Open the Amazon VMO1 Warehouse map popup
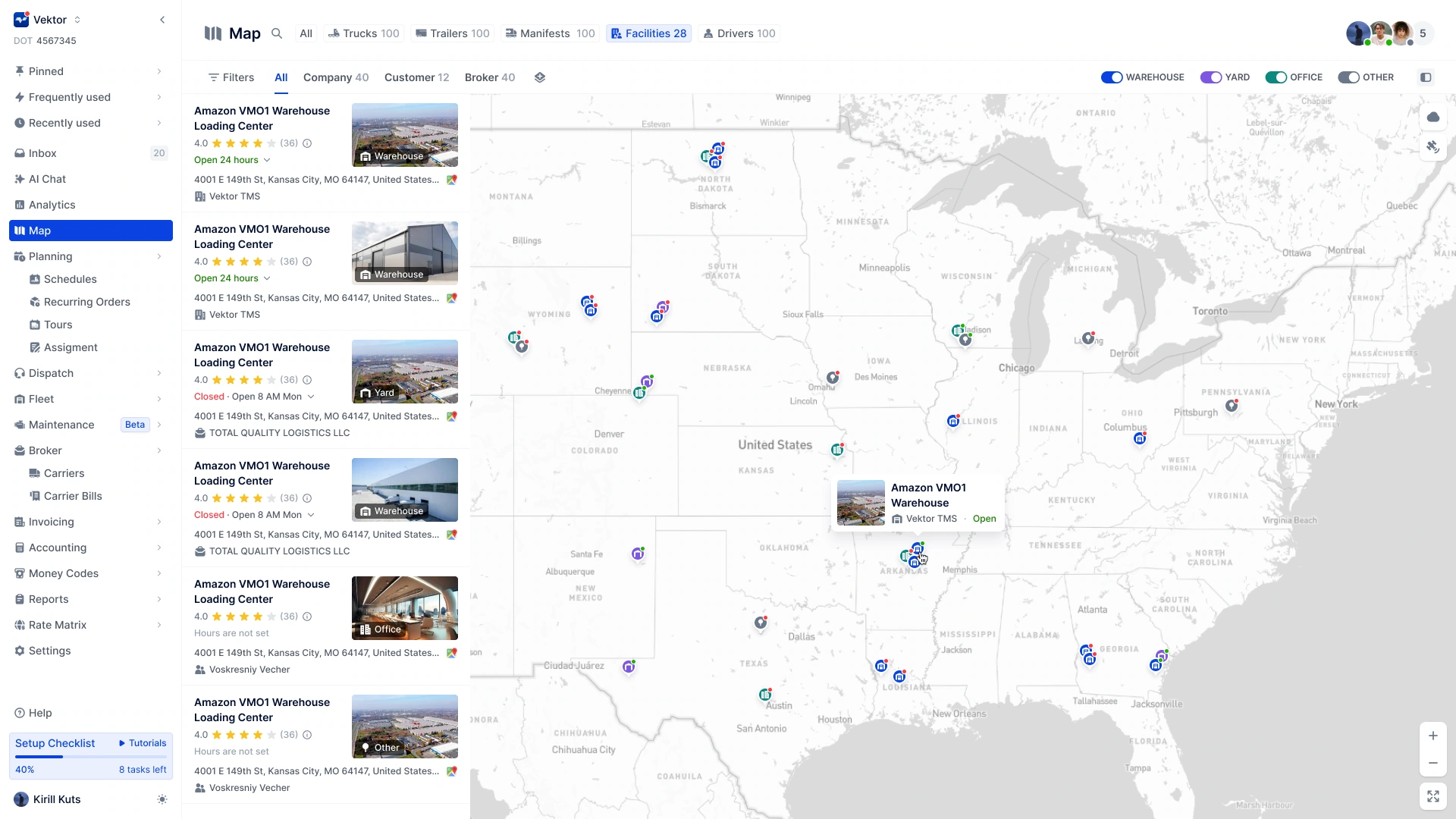The width and height of the screenshot is (1456, 819). tap(918, 503)
